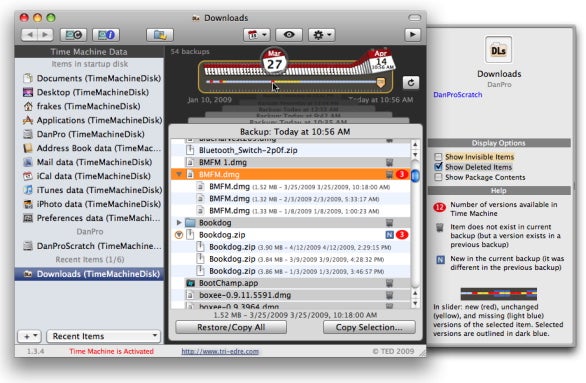Open the calendar date dropdown in toolbar
Viewport: 586px width, 383px height.
[257, 35]
